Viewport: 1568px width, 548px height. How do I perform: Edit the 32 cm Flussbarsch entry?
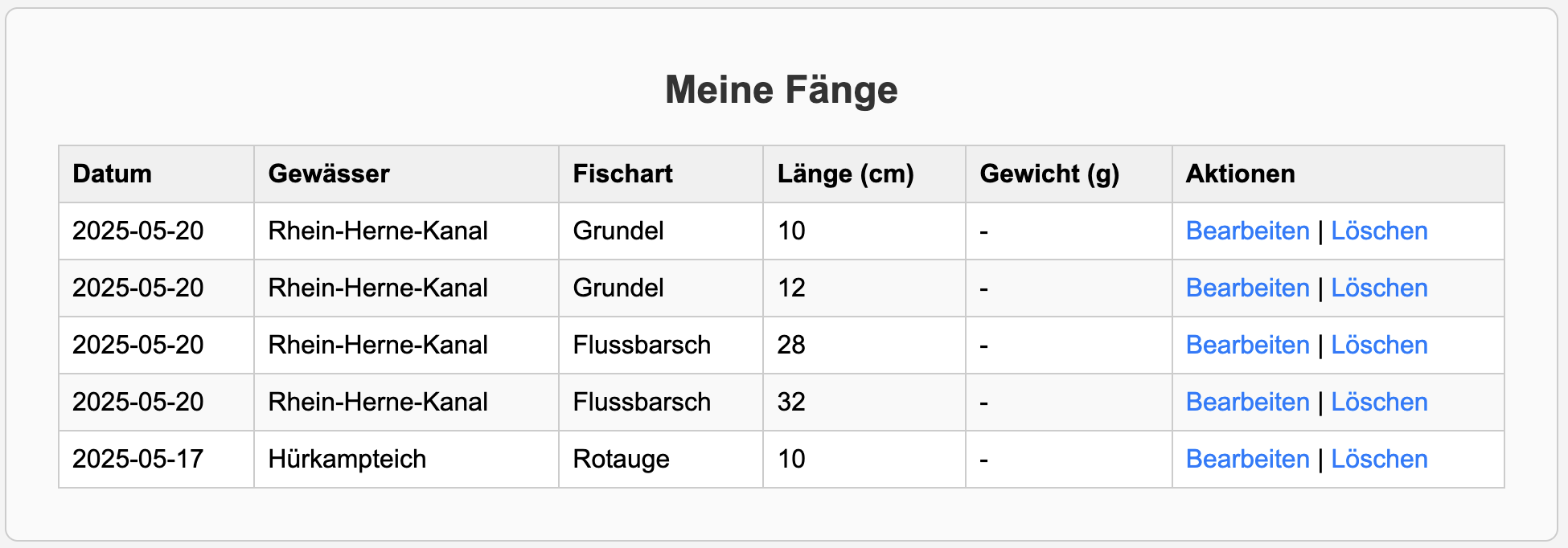(x=1247, y=402)
